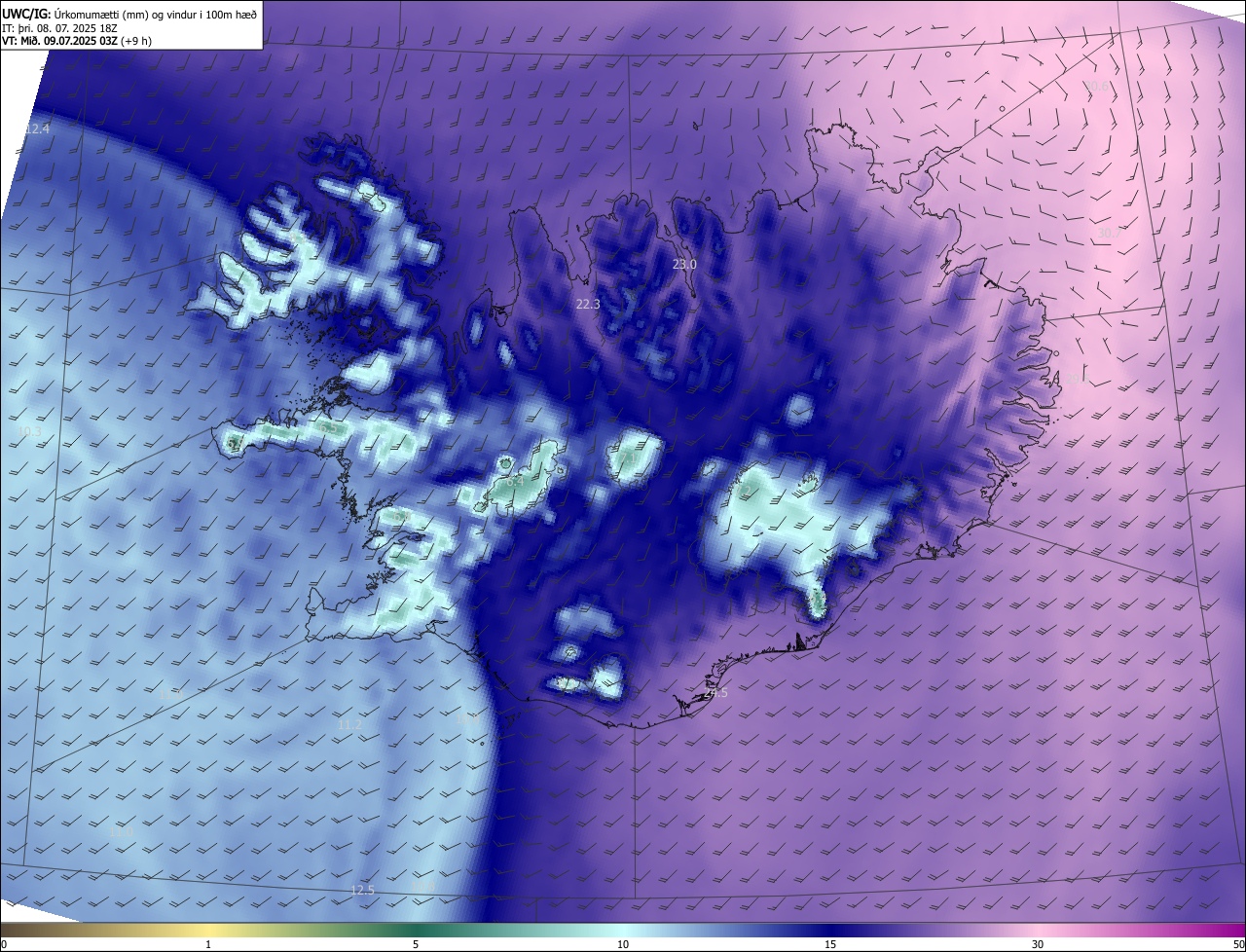Click the 10 tick on the color scale

click(623, 944)
